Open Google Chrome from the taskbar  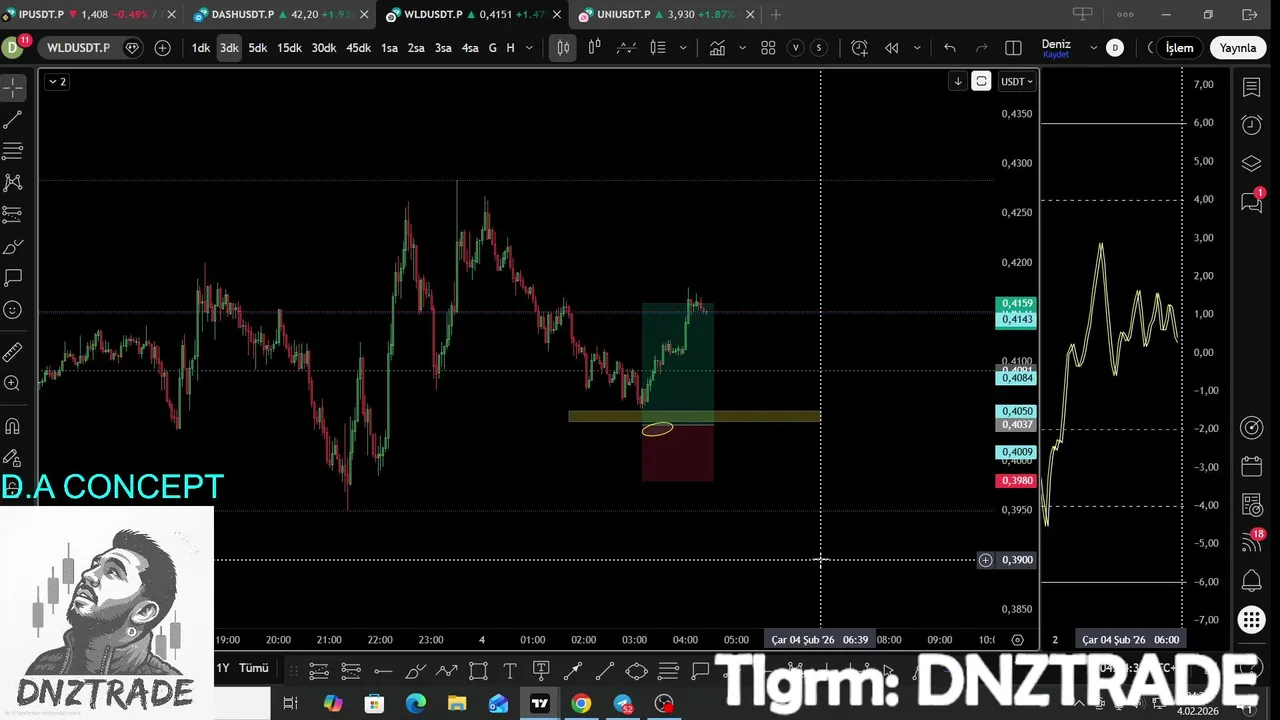[581, 704]
